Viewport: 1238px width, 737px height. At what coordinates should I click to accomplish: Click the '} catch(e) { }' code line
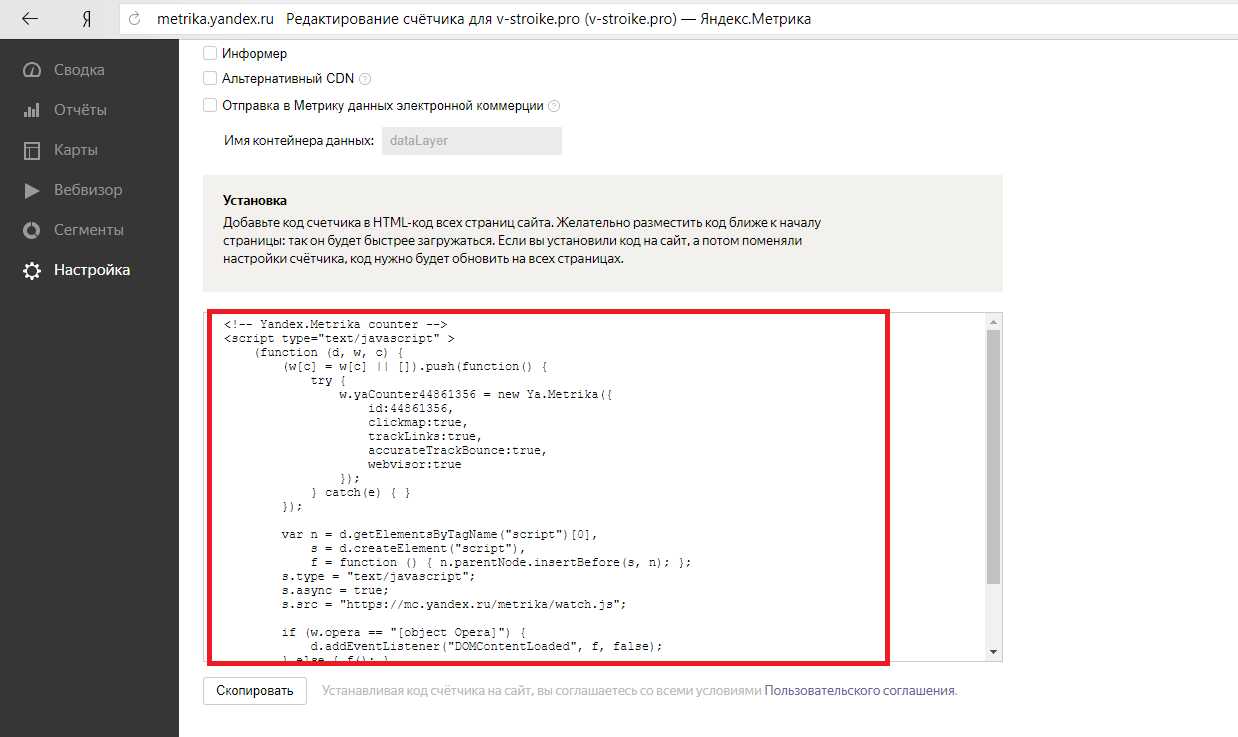pos(361,492)
